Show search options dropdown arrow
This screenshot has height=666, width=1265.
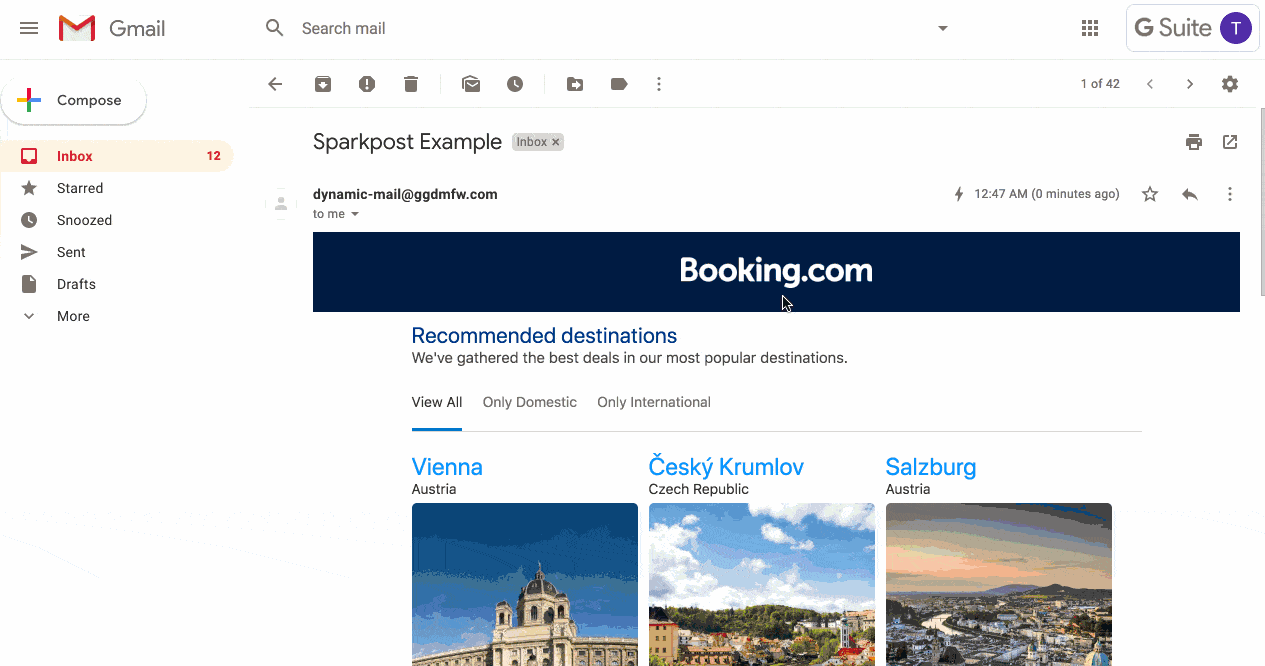point(942,28)
